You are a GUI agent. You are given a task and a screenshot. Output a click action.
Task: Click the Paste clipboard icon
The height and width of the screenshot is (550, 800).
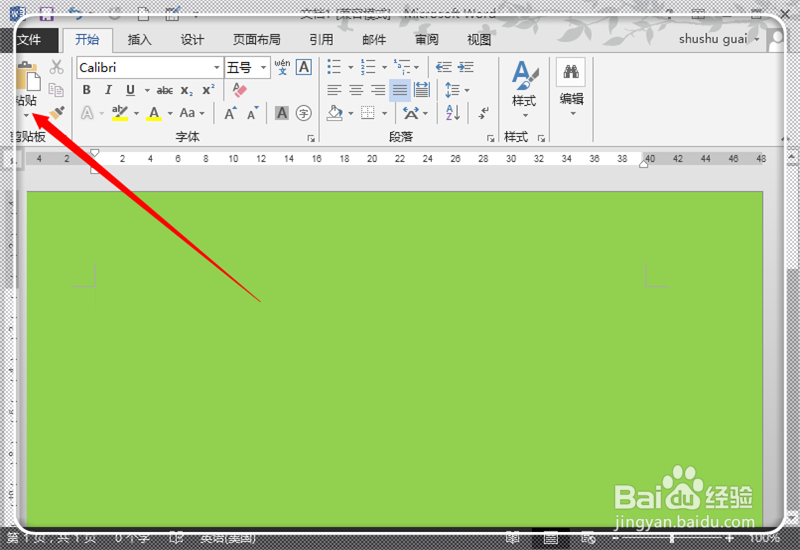click(x=28, y=77)
